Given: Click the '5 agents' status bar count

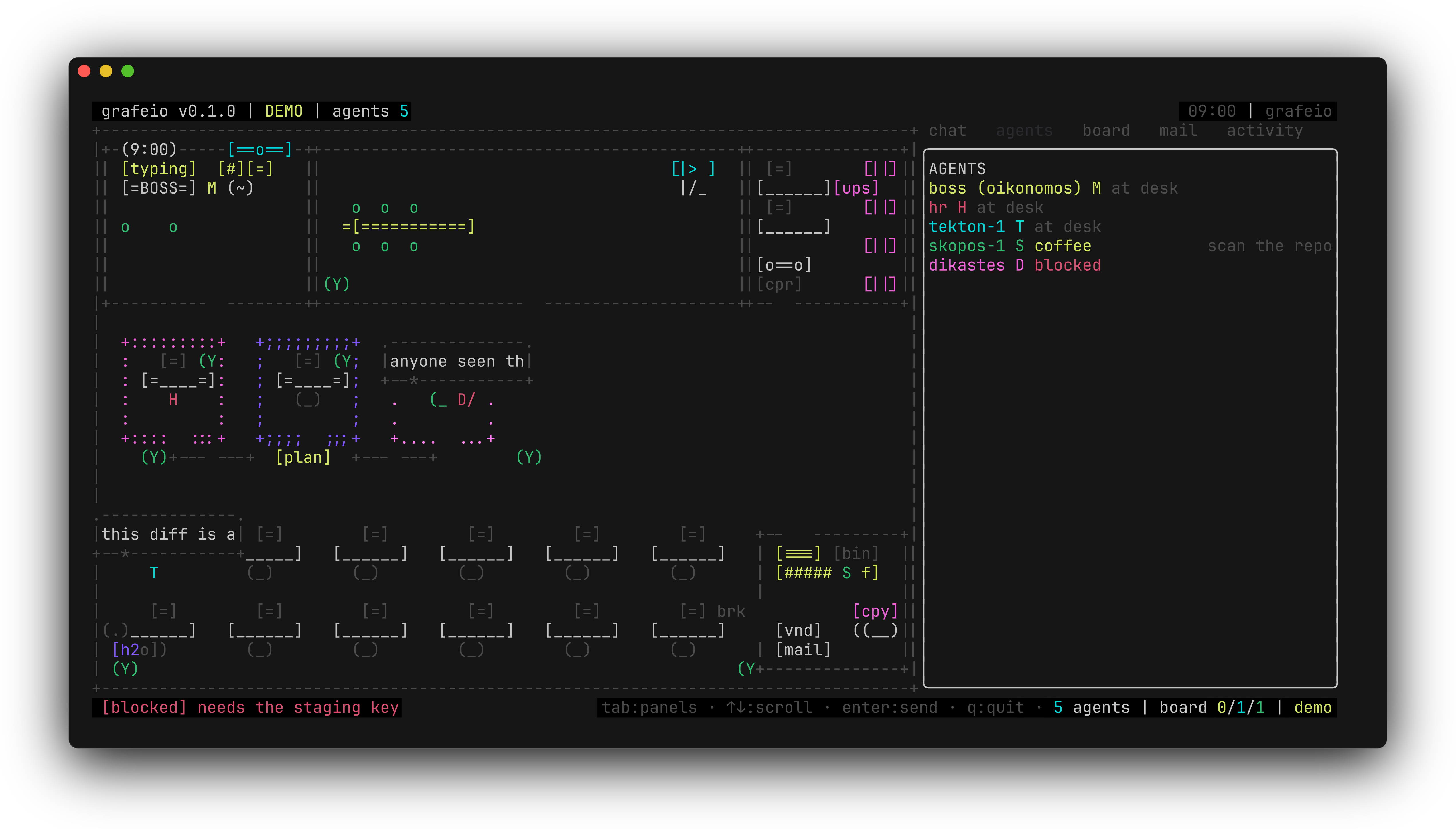Looking at the screenshot, I should 1092,708.
